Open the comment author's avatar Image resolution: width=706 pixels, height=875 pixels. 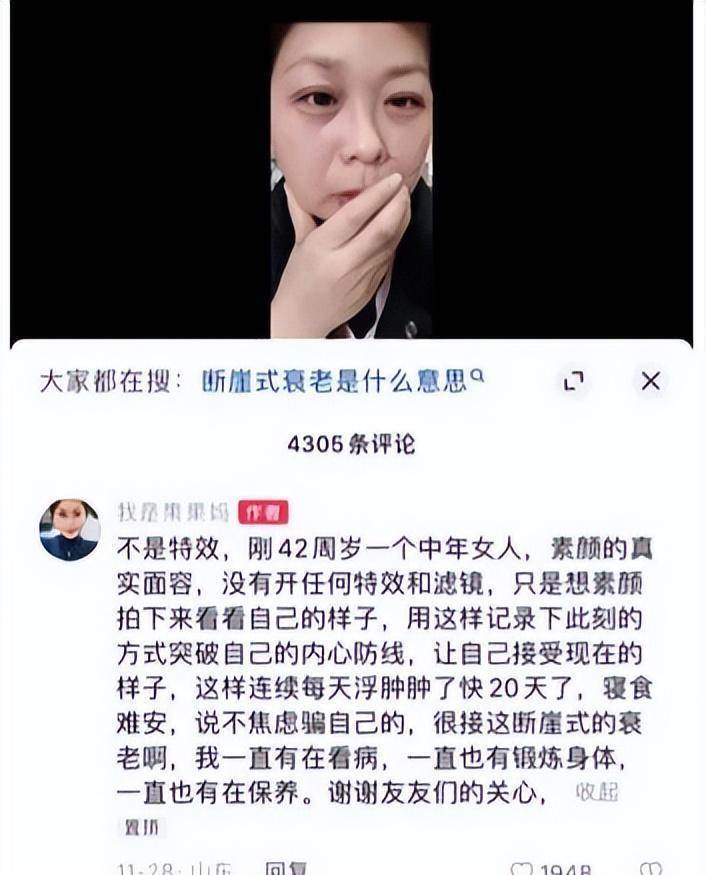70,530
